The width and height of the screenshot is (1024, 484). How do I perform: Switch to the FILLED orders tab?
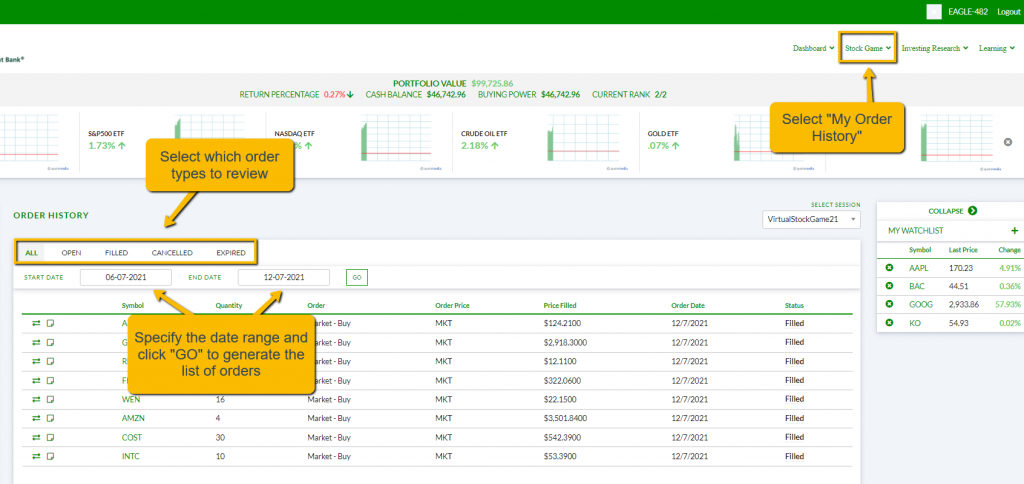pos(116,253)
